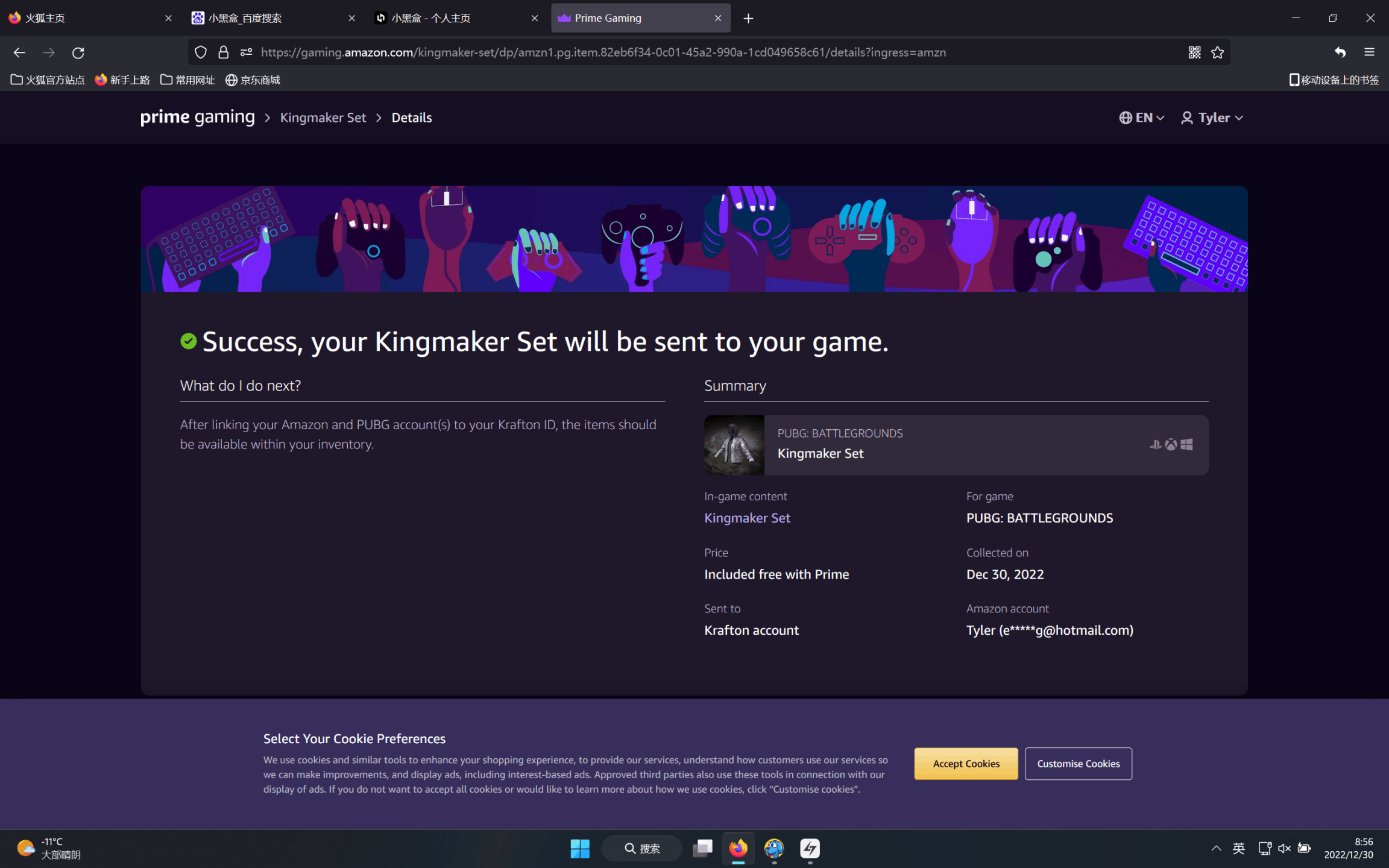Open 新手上路 bookmark
The width and height of the screenshot is (1389, 868).
tap(122, 80)
